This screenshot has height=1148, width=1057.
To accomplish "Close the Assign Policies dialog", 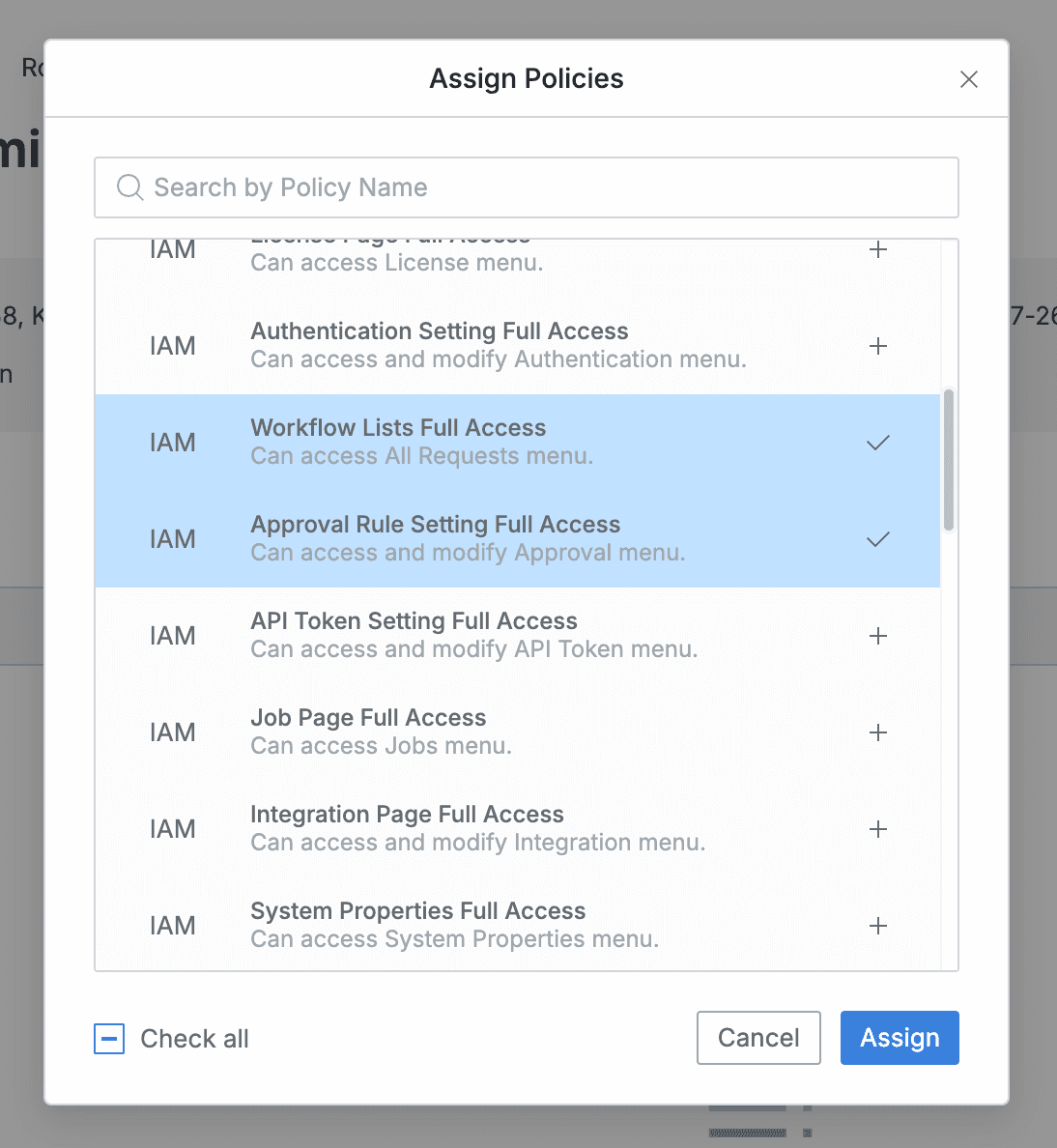I will click(x=969, y=79).
